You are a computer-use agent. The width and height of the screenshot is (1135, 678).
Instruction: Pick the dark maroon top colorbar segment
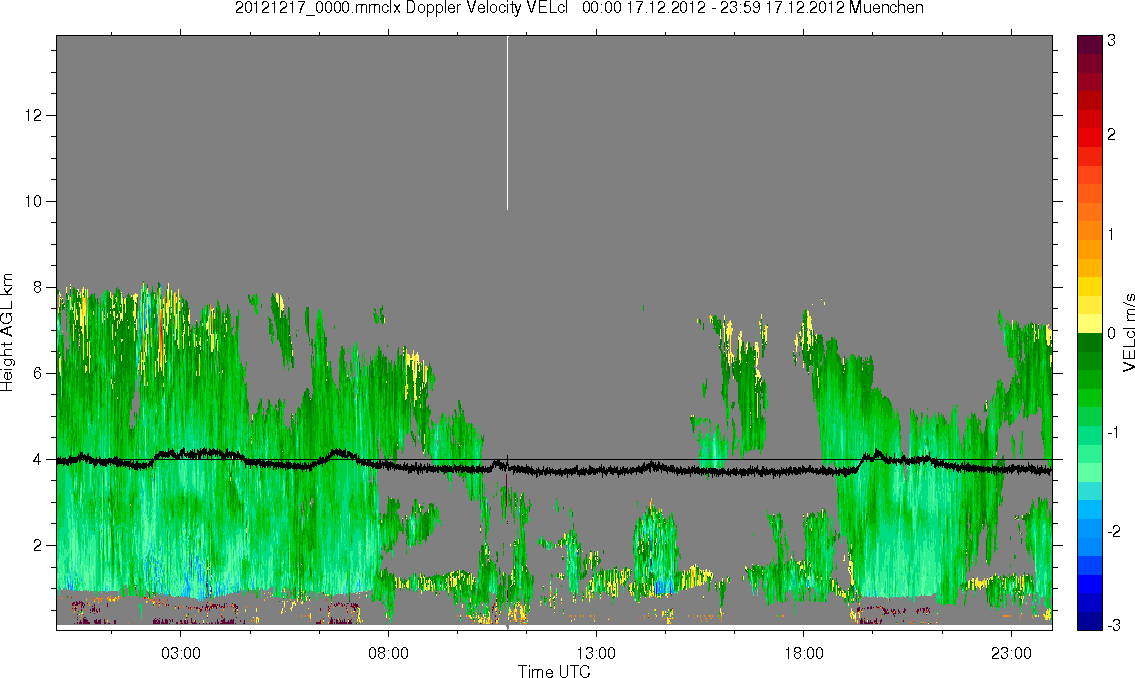[x=1089, y=44]
